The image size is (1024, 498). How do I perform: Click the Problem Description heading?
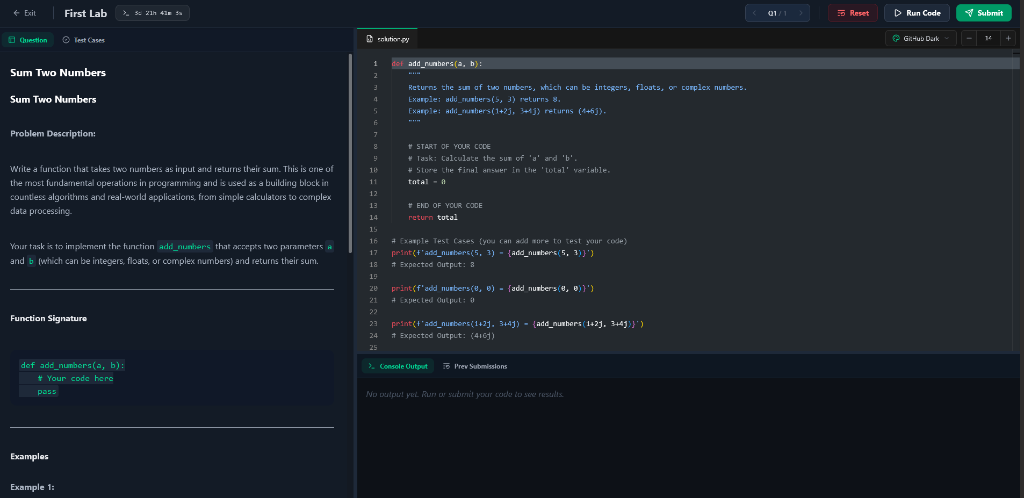(x=53, y=133)
